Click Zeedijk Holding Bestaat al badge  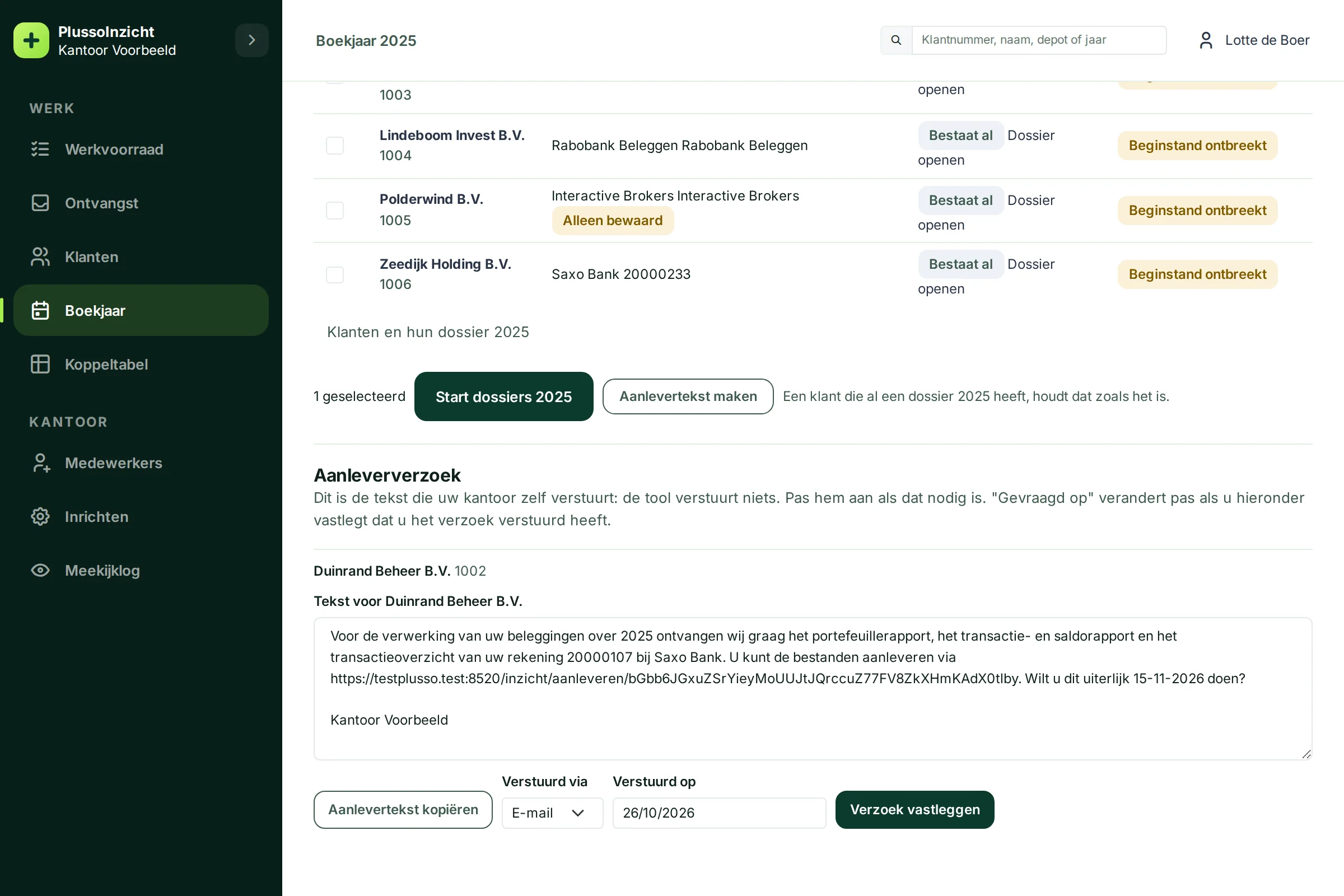960,264
